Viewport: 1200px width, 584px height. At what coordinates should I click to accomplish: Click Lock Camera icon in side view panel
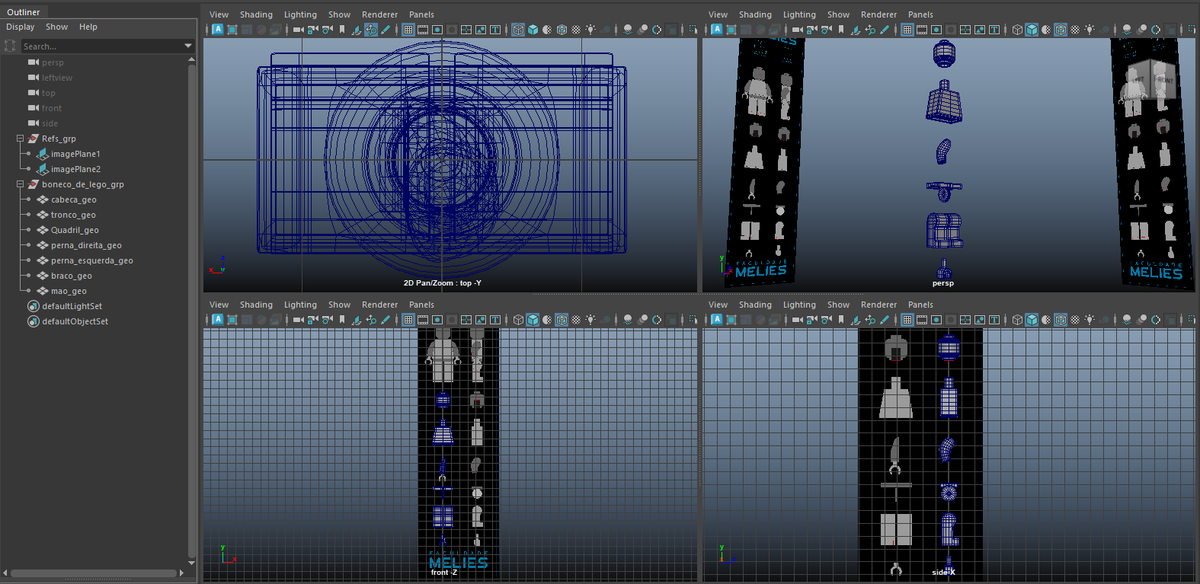pos(813,320)
